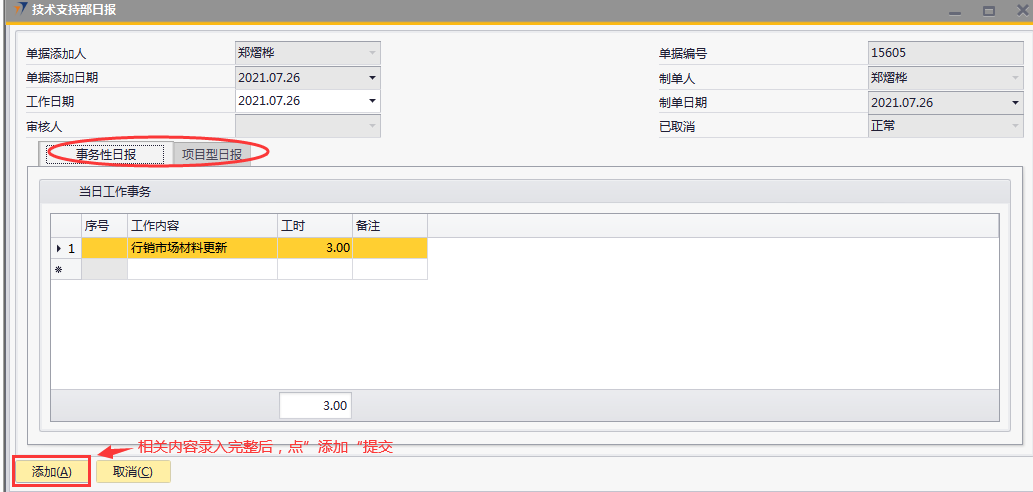1033x492 pixels.
Task: Click the new row asterisk marker
Action: 58,270
